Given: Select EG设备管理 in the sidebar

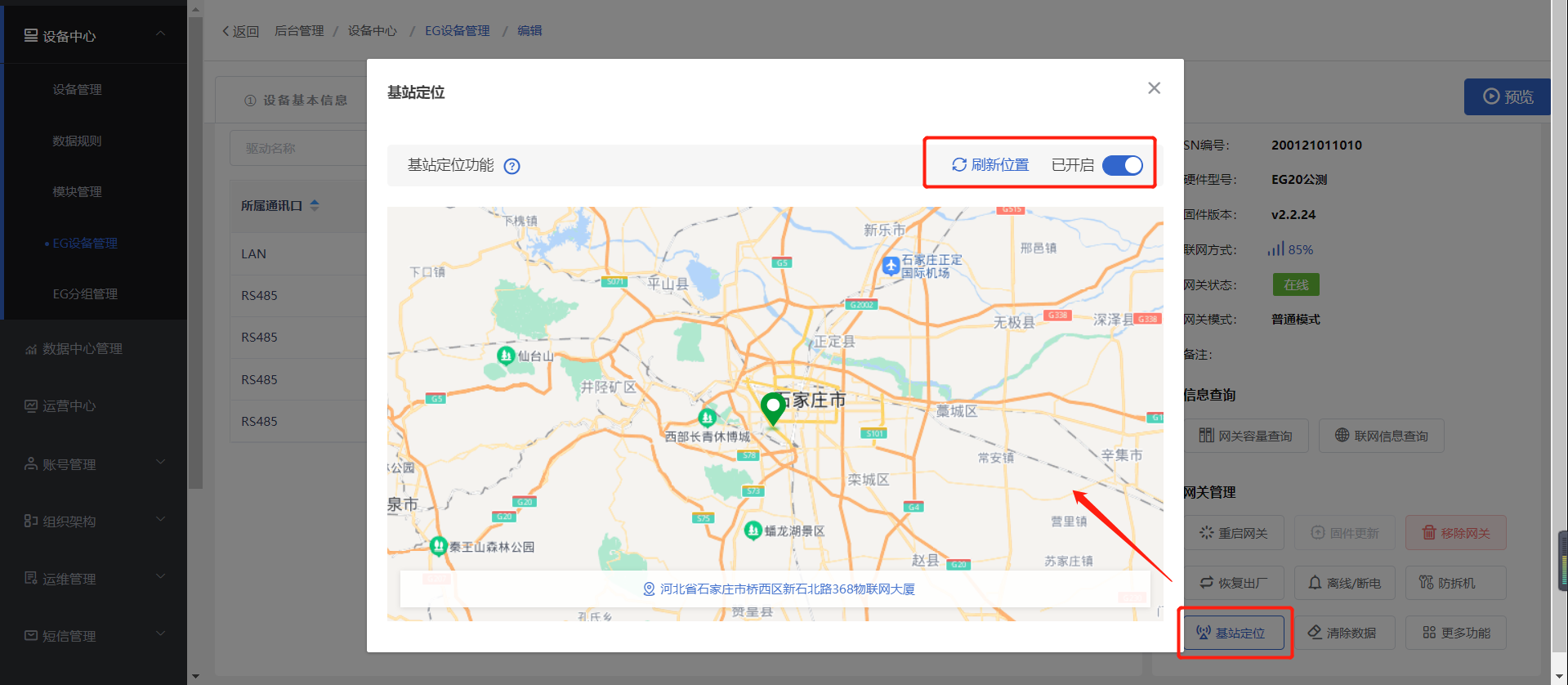Looking at the screenshot, I should [85, 243].
